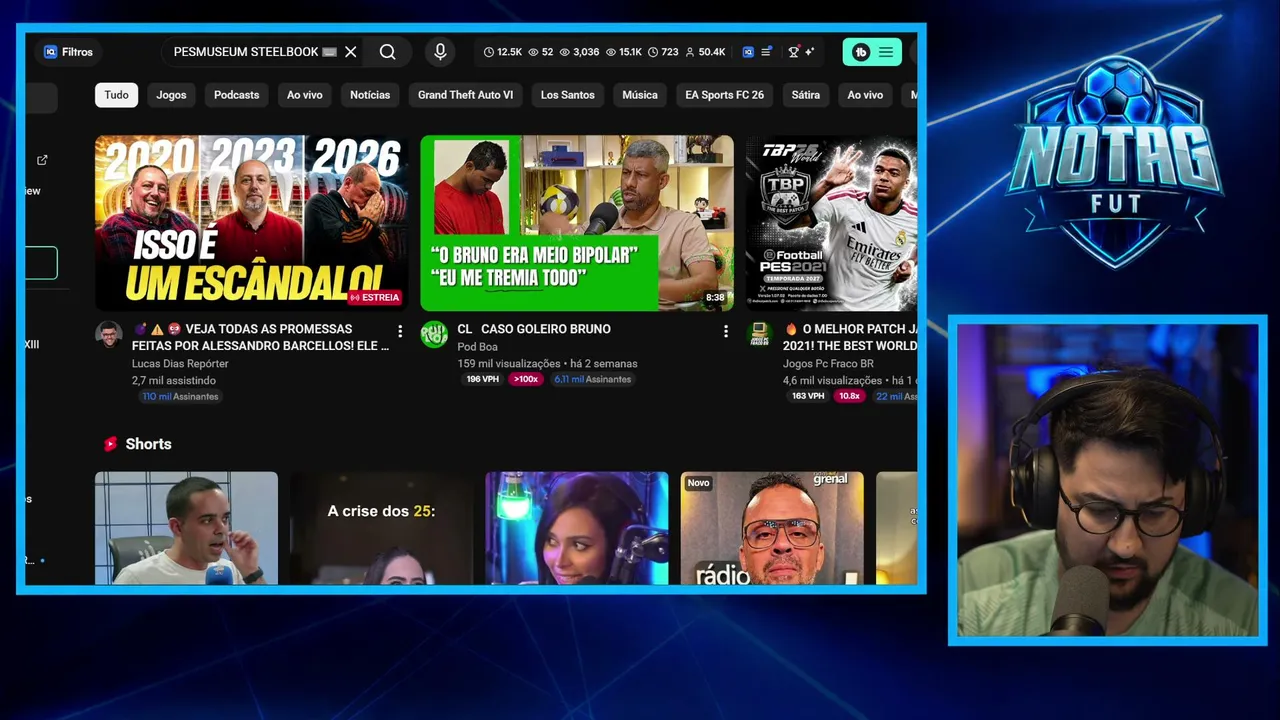Click the >100x multiplier badge
1280x720 pixels.
(525, 380)
